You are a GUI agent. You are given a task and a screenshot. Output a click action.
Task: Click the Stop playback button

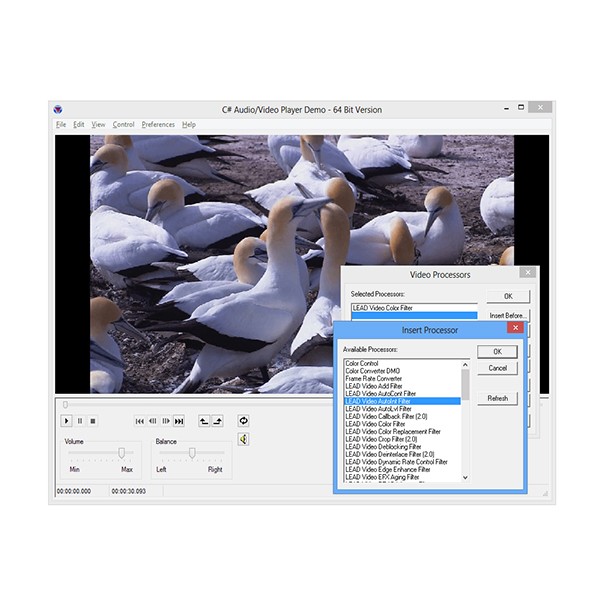[x=94, y=421]
